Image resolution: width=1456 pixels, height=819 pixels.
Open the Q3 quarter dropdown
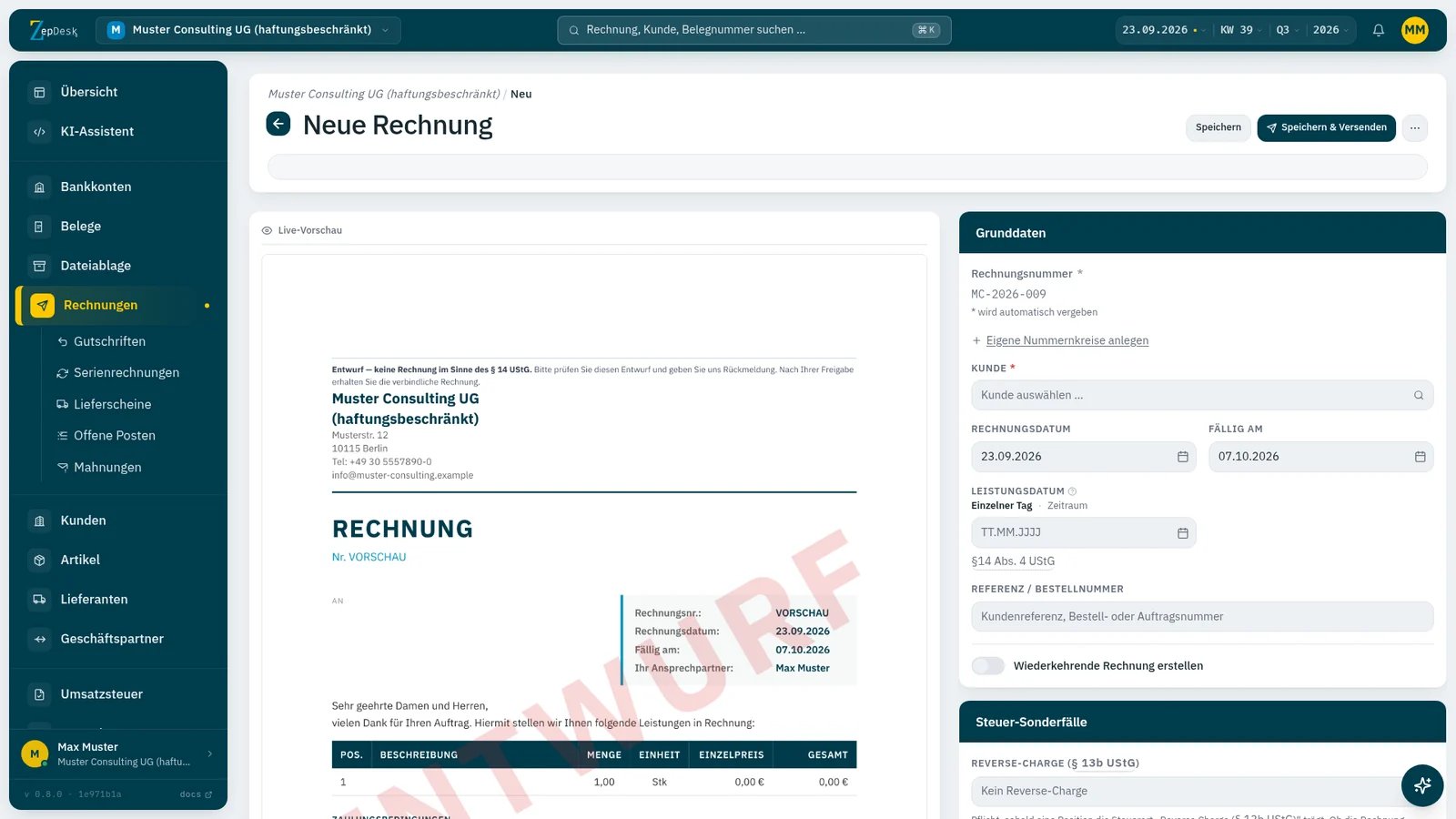[x=1287, y=30]
